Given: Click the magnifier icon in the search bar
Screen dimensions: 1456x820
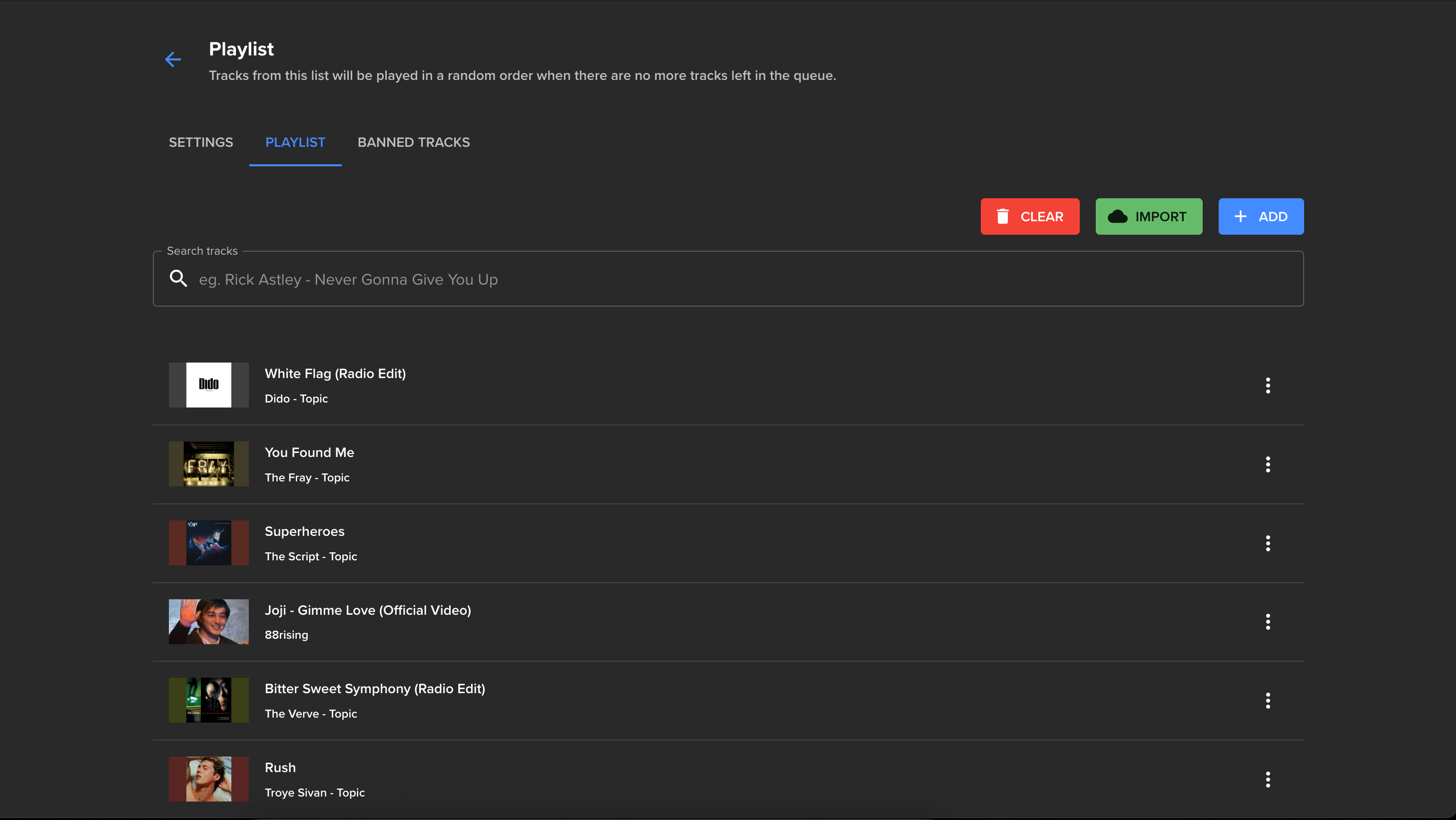Looking at the screenshot, I should tap(178, 279).
